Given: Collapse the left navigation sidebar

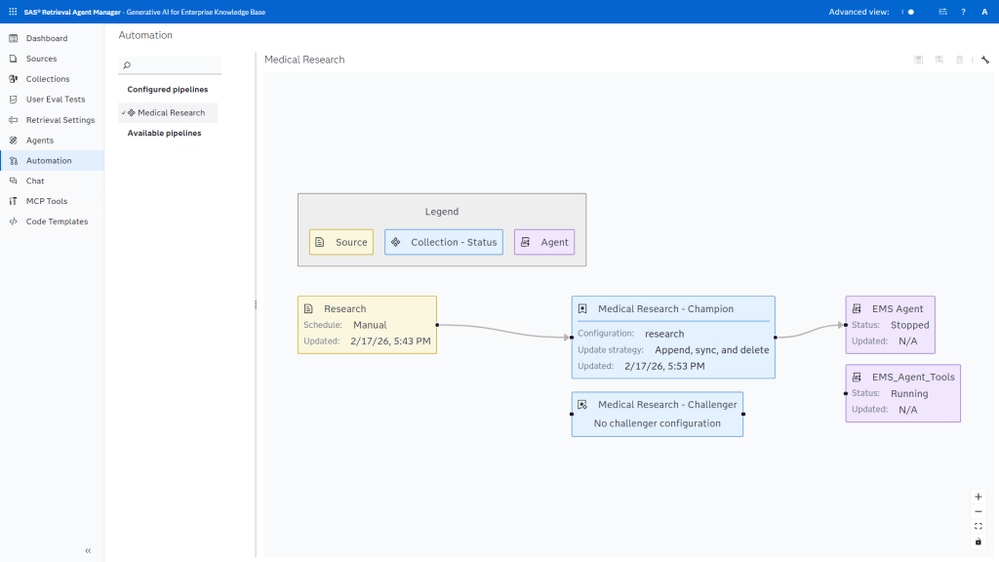Looking at the screenshot, I should [x=88, y=551].
